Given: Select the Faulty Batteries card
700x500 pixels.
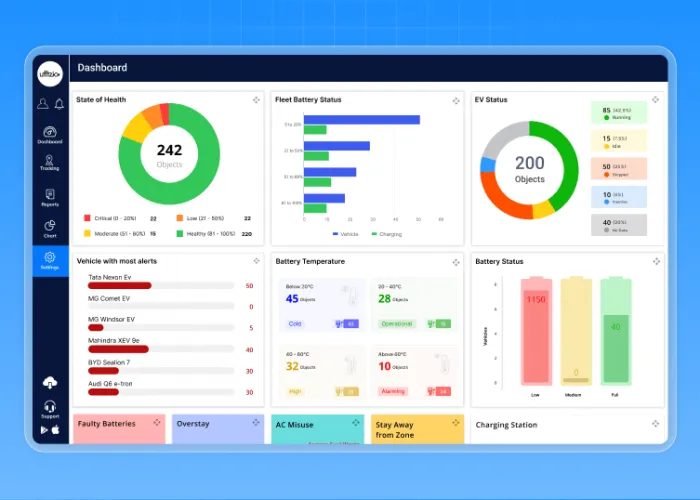Looking at the screenshot, I should click(x=118, y=428).
